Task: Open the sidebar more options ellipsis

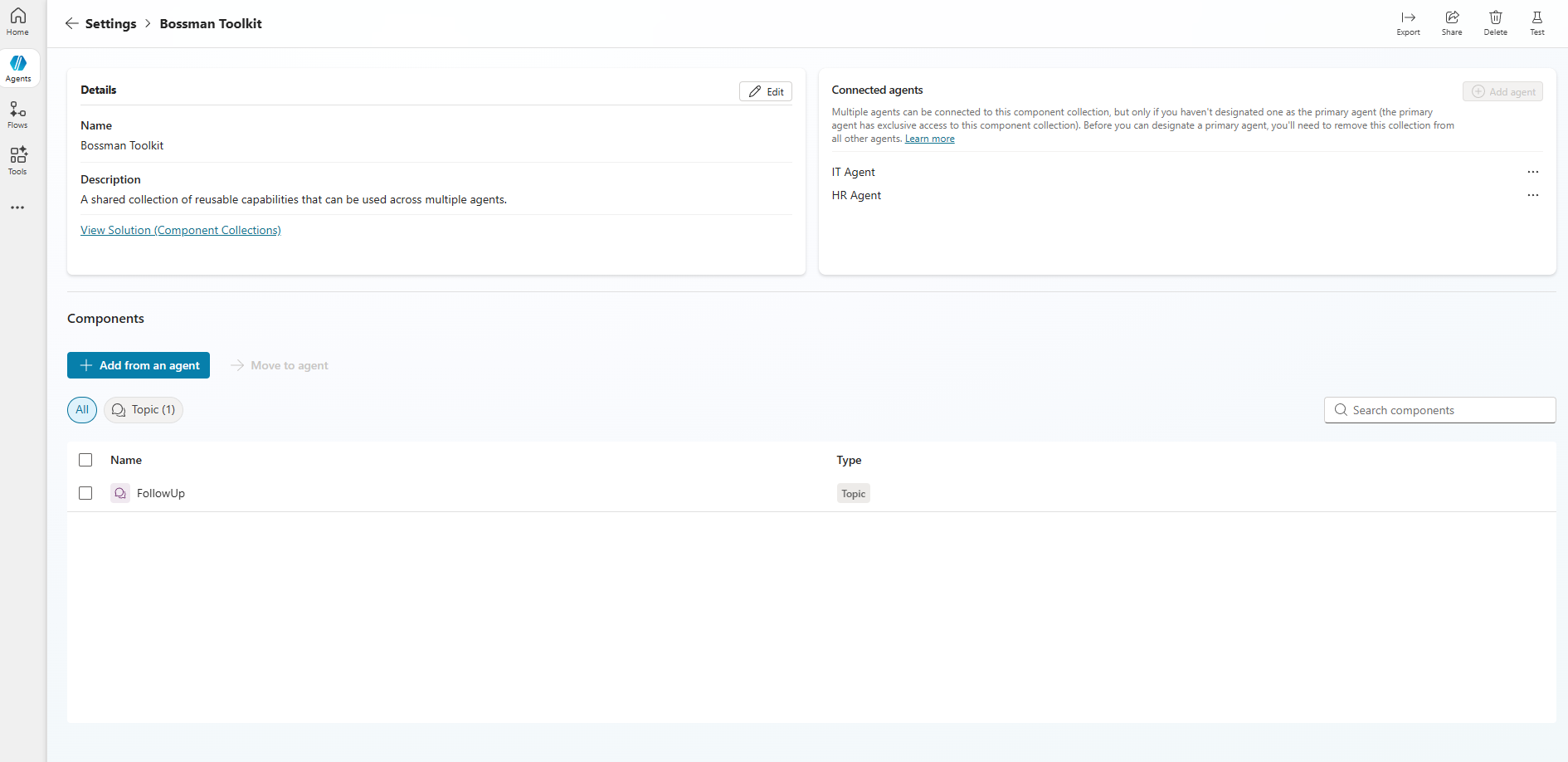Action: tap(17, 208)
